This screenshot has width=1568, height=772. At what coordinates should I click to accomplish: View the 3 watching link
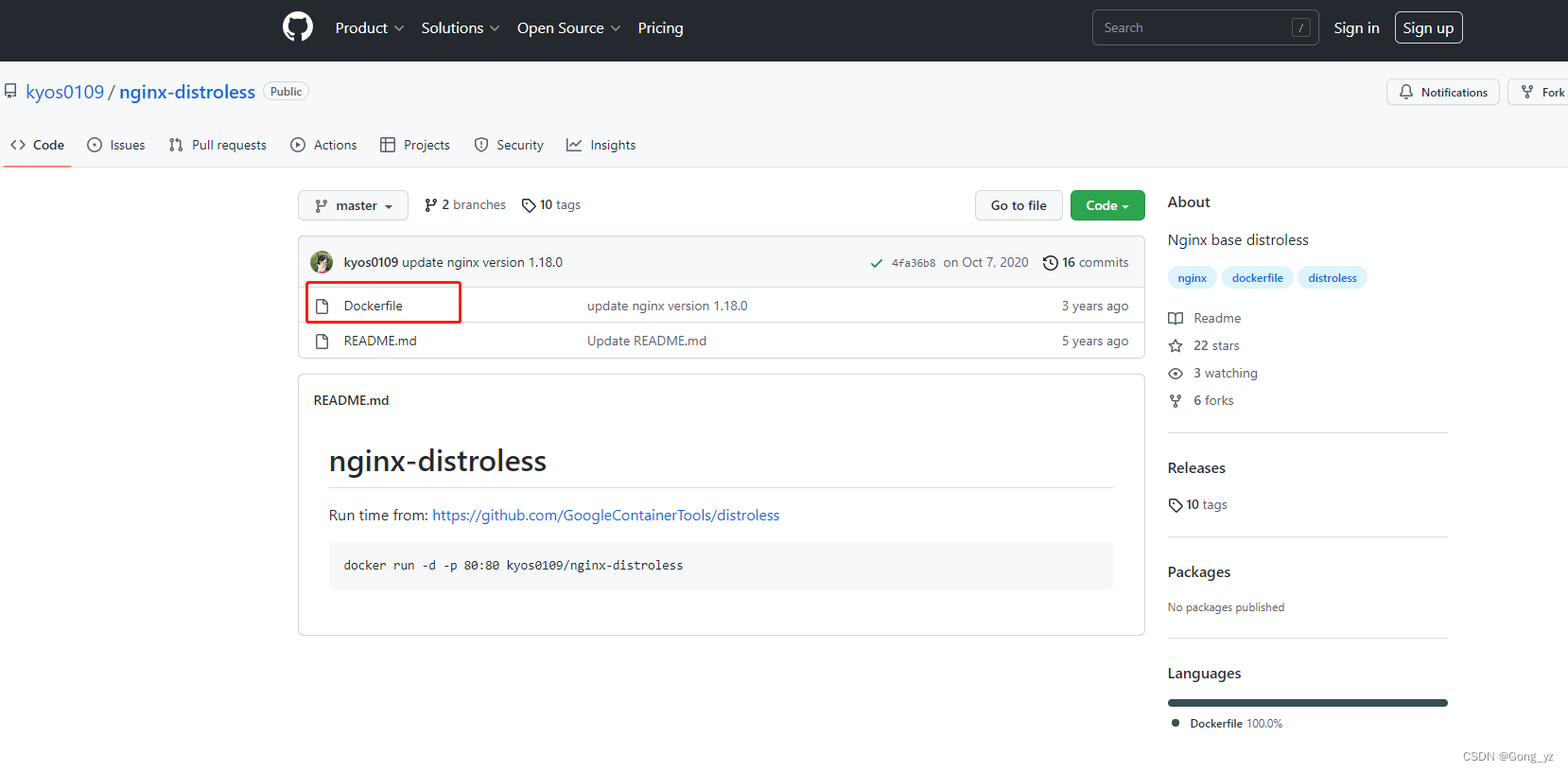(x=1213, y=373)
